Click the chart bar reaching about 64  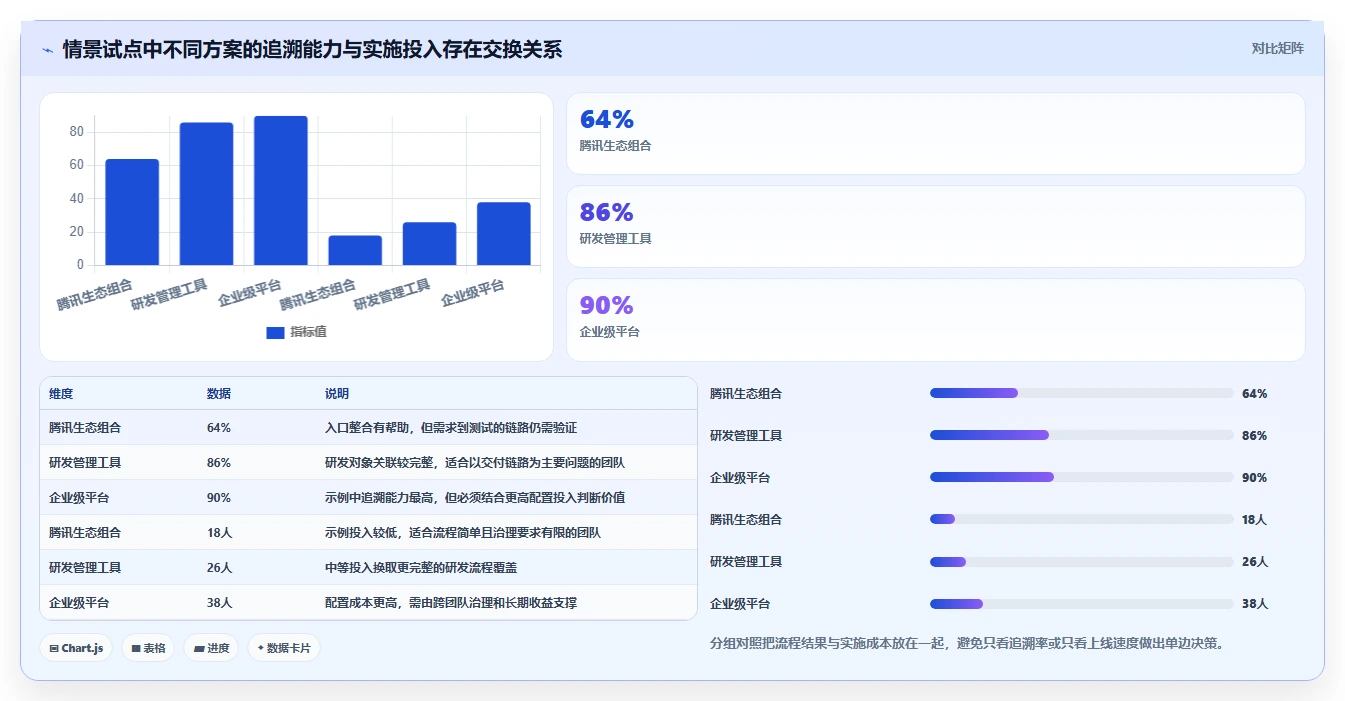(132, 212)
